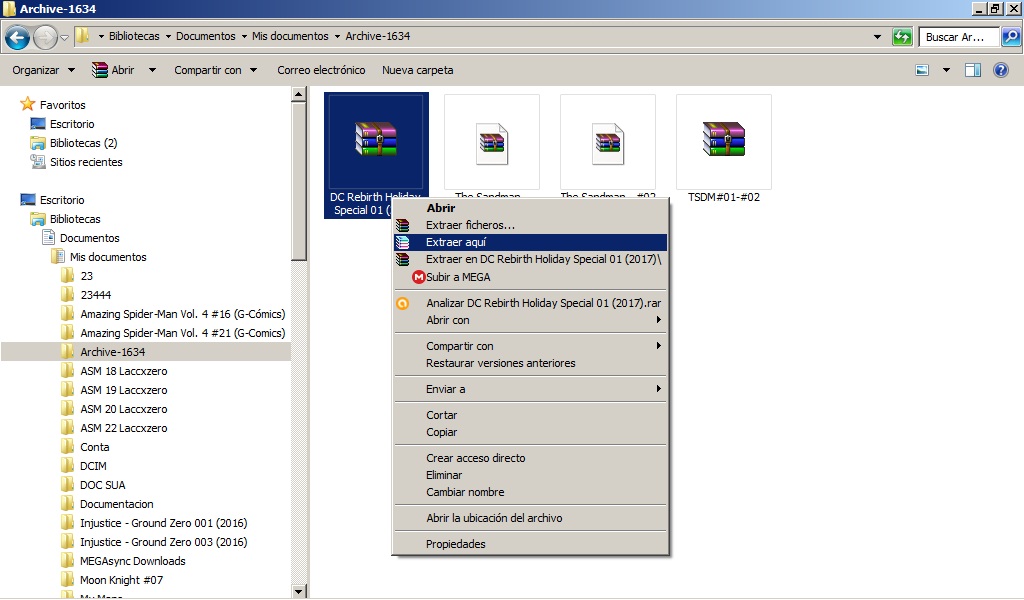Select Escritorio under Favoritos

coord(72,123)
